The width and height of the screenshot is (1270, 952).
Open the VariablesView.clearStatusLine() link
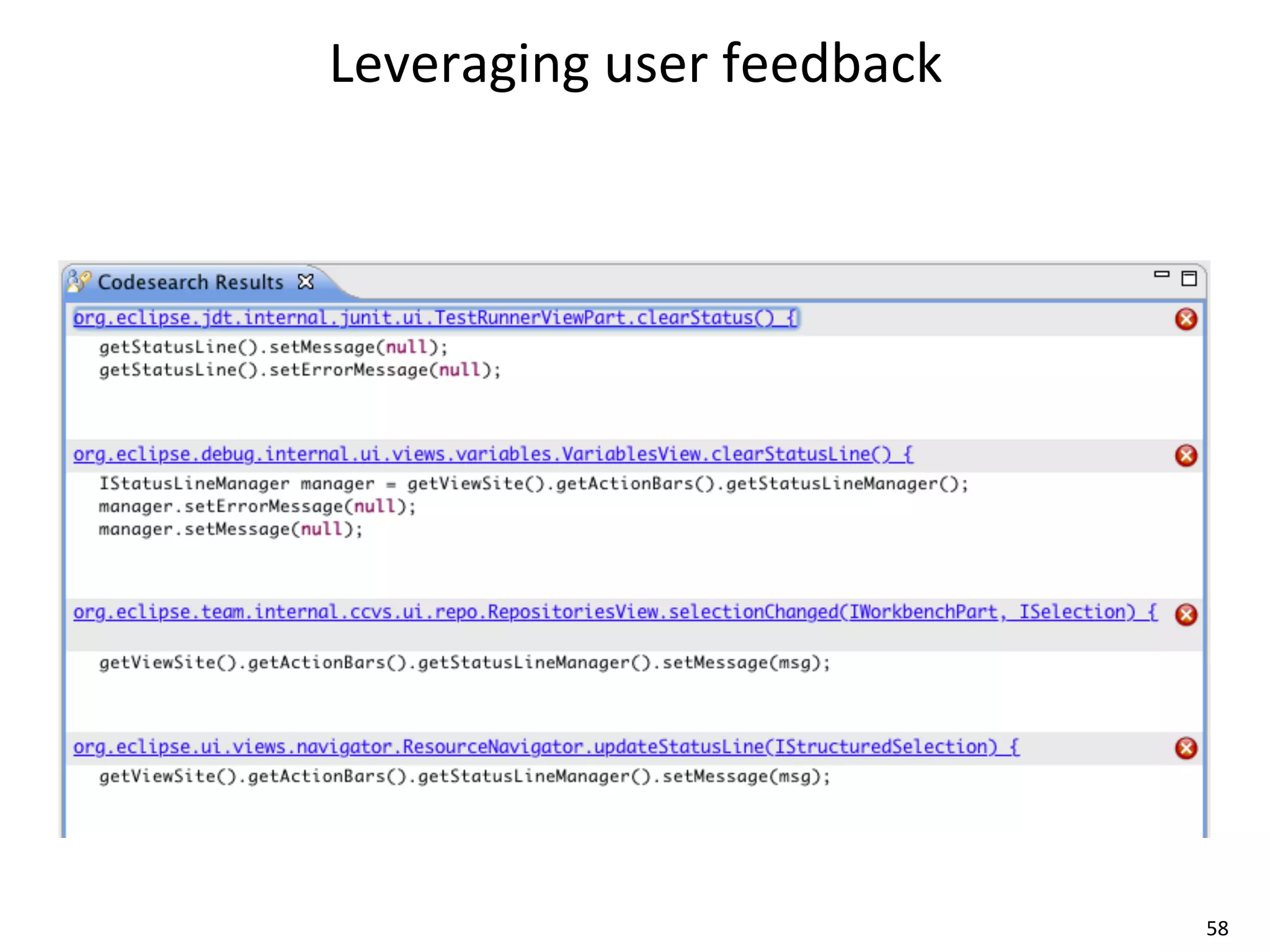coord(493,454)
